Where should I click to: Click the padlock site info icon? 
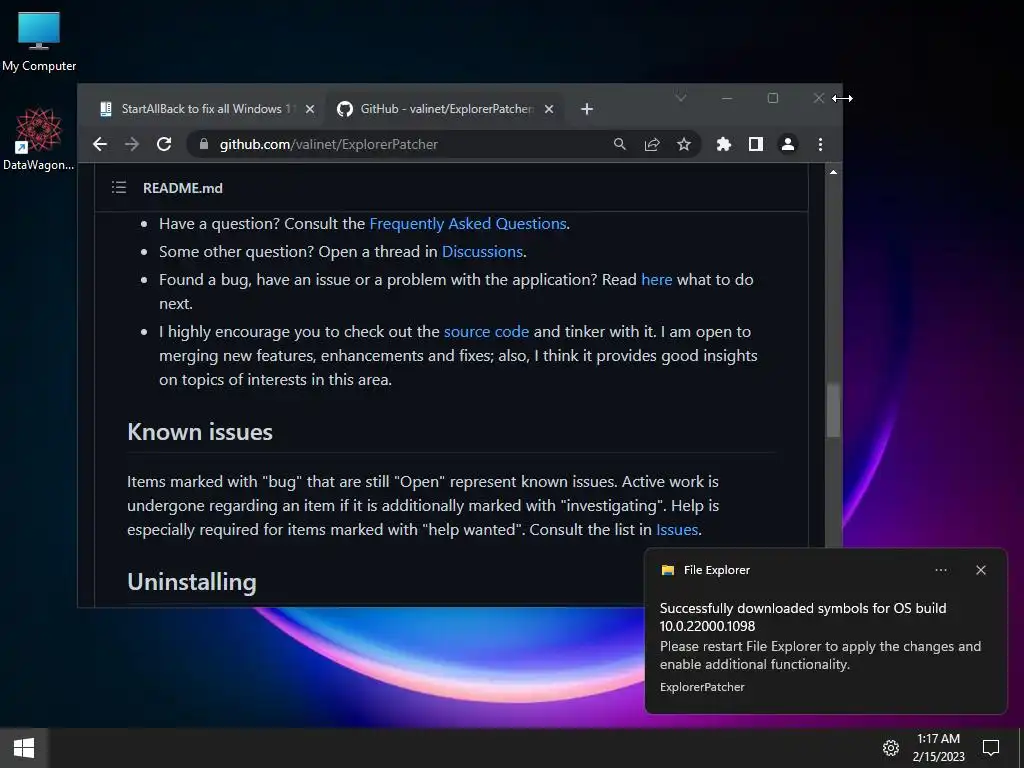click(204, 144)
